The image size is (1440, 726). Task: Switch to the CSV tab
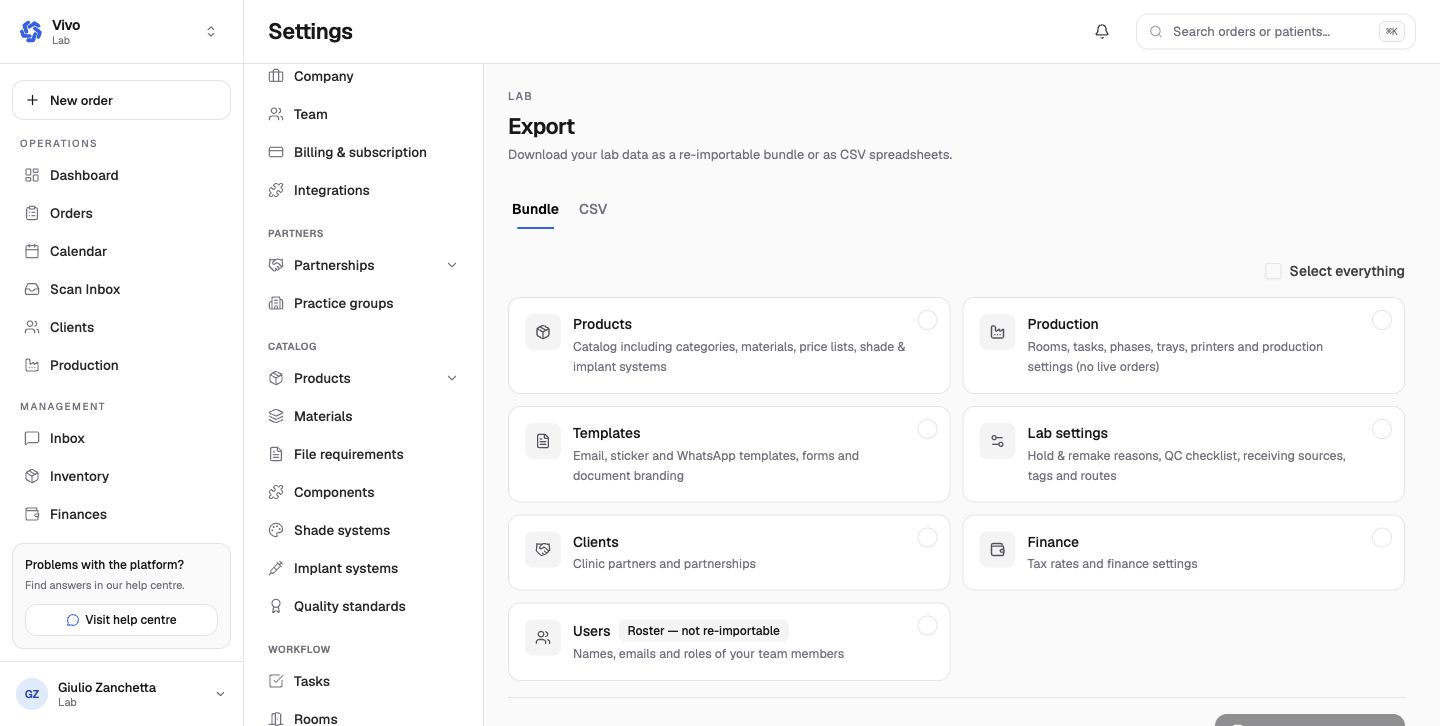pos(593,209)
